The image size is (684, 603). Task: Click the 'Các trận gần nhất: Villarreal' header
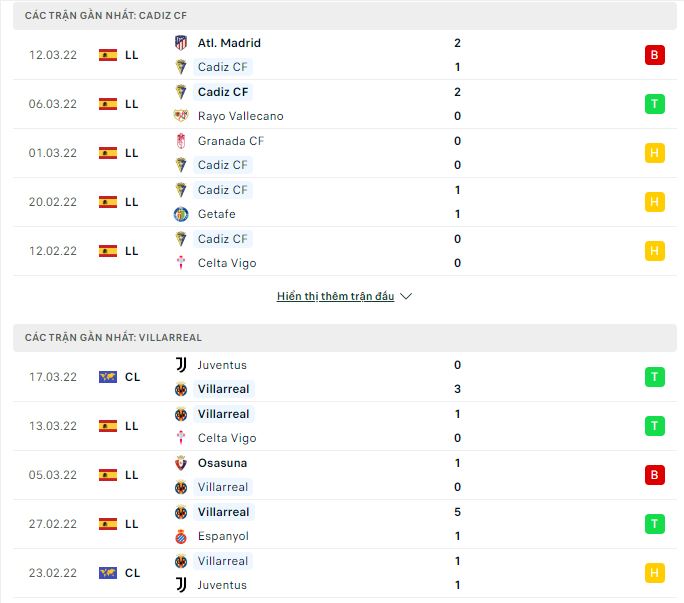coord(113,338)
